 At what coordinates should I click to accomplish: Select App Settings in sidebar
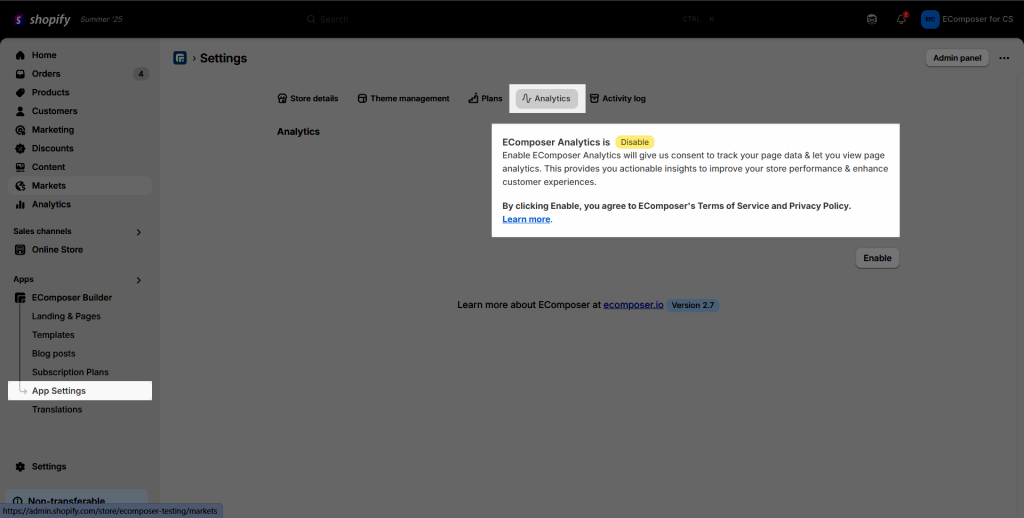pyautogui.click(x=80, y=391)
